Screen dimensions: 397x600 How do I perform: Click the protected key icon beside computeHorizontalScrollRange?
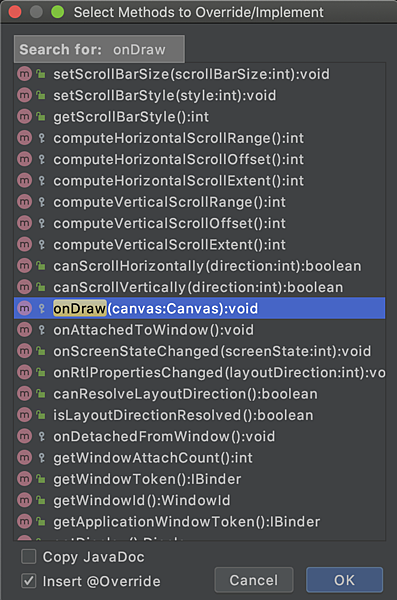click(41, 138)
